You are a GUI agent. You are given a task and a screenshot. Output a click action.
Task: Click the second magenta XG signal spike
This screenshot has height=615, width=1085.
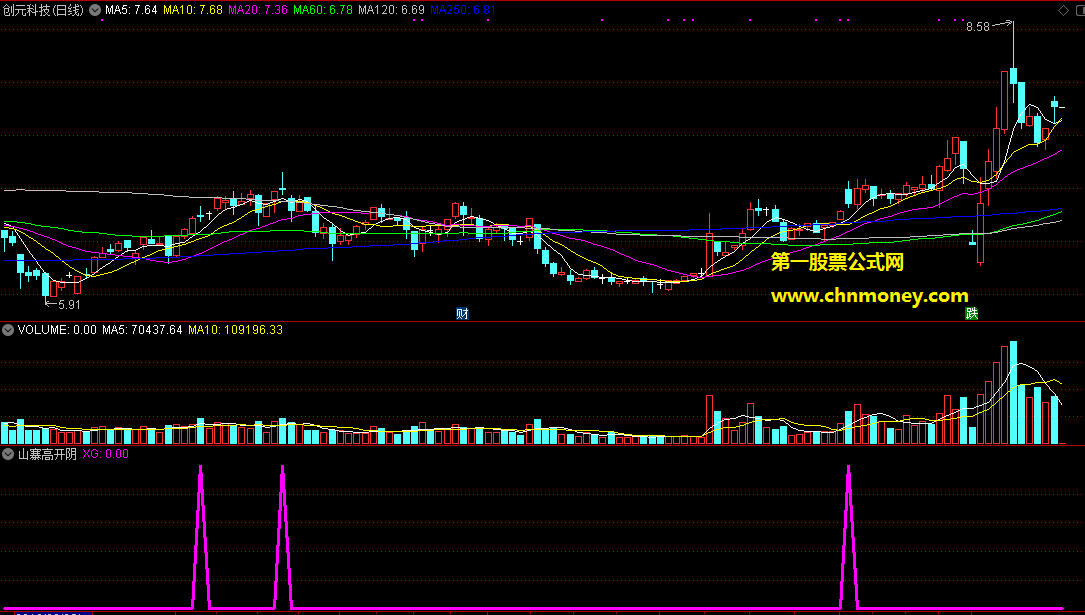point(282,538)
